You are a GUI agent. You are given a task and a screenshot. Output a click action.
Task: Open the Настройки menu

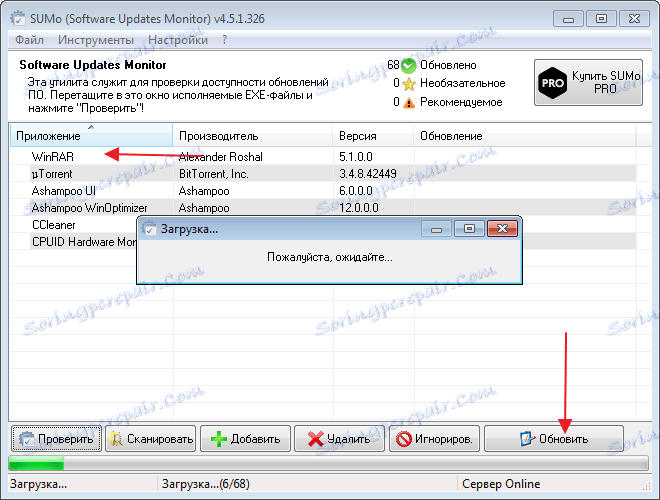coord(178,40)
